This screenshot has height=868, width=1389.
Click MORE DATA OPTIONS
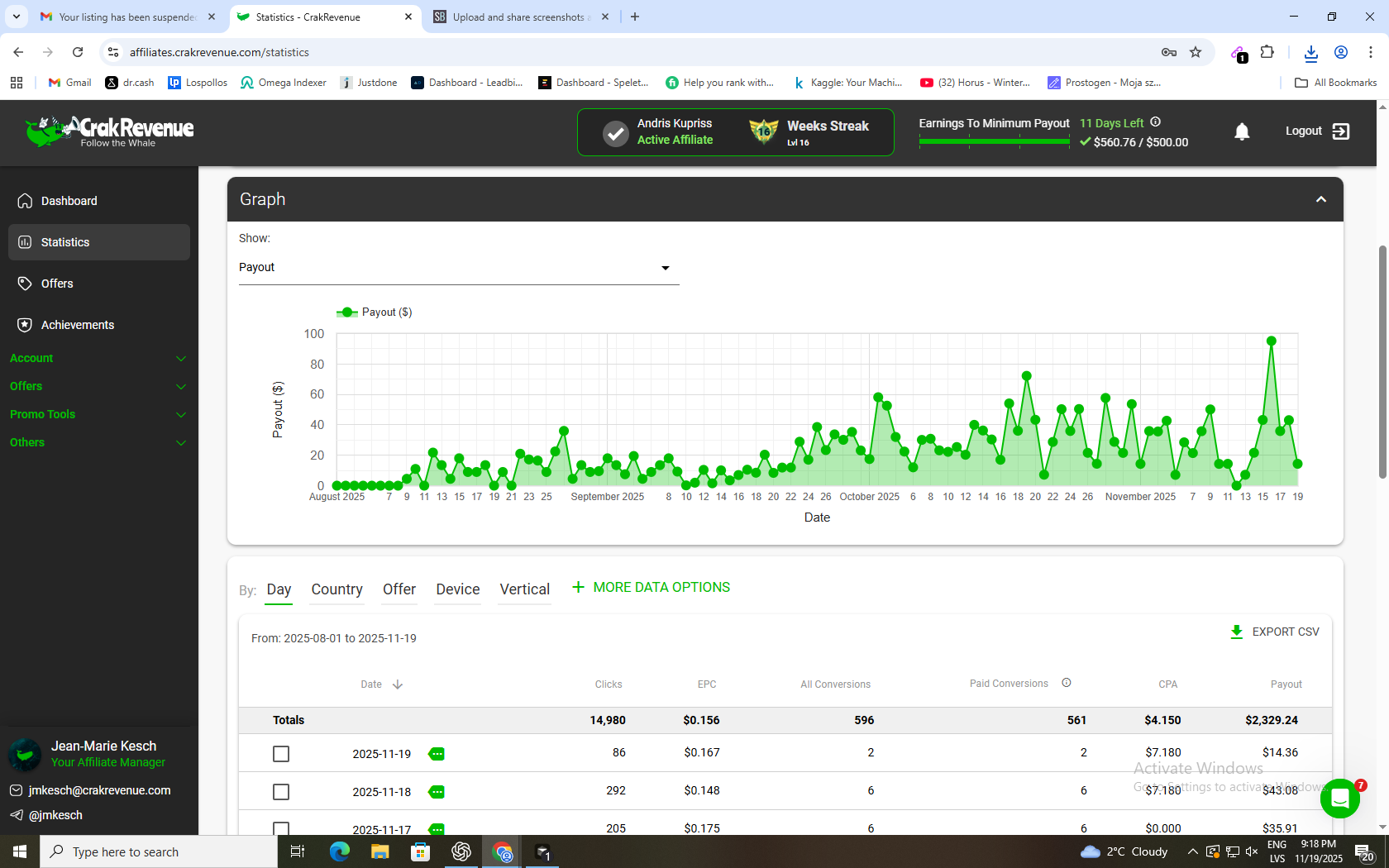tap(651, 587)
